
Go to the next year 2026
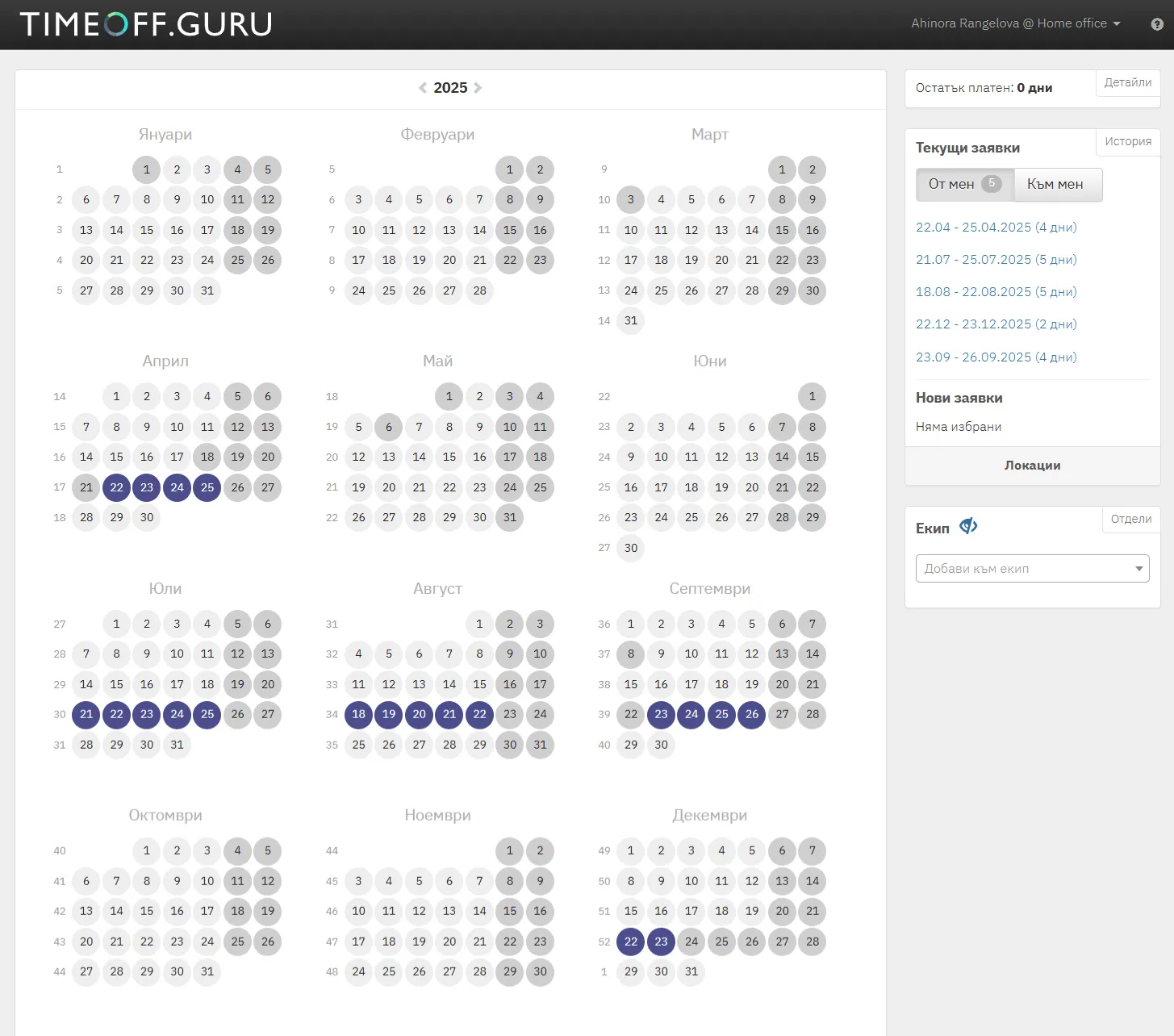tap(478, 88)
